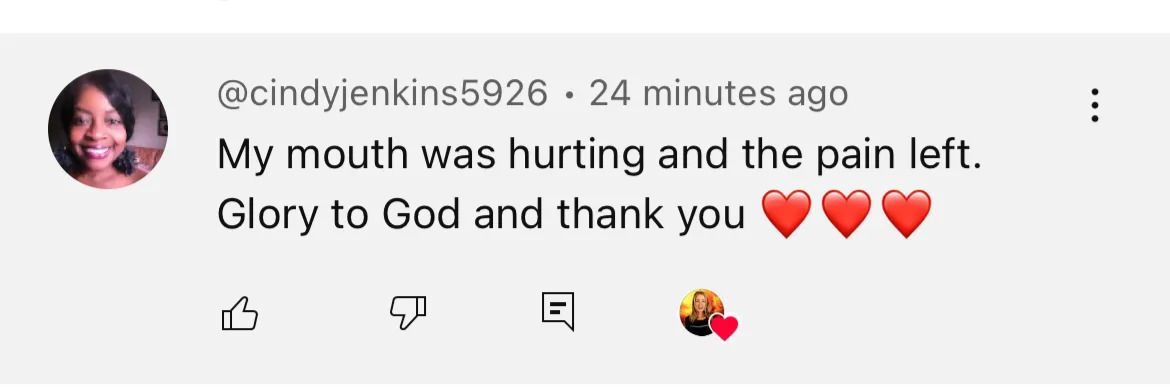
Task: Click the white strip above the comment
Action: coord(585,16)
